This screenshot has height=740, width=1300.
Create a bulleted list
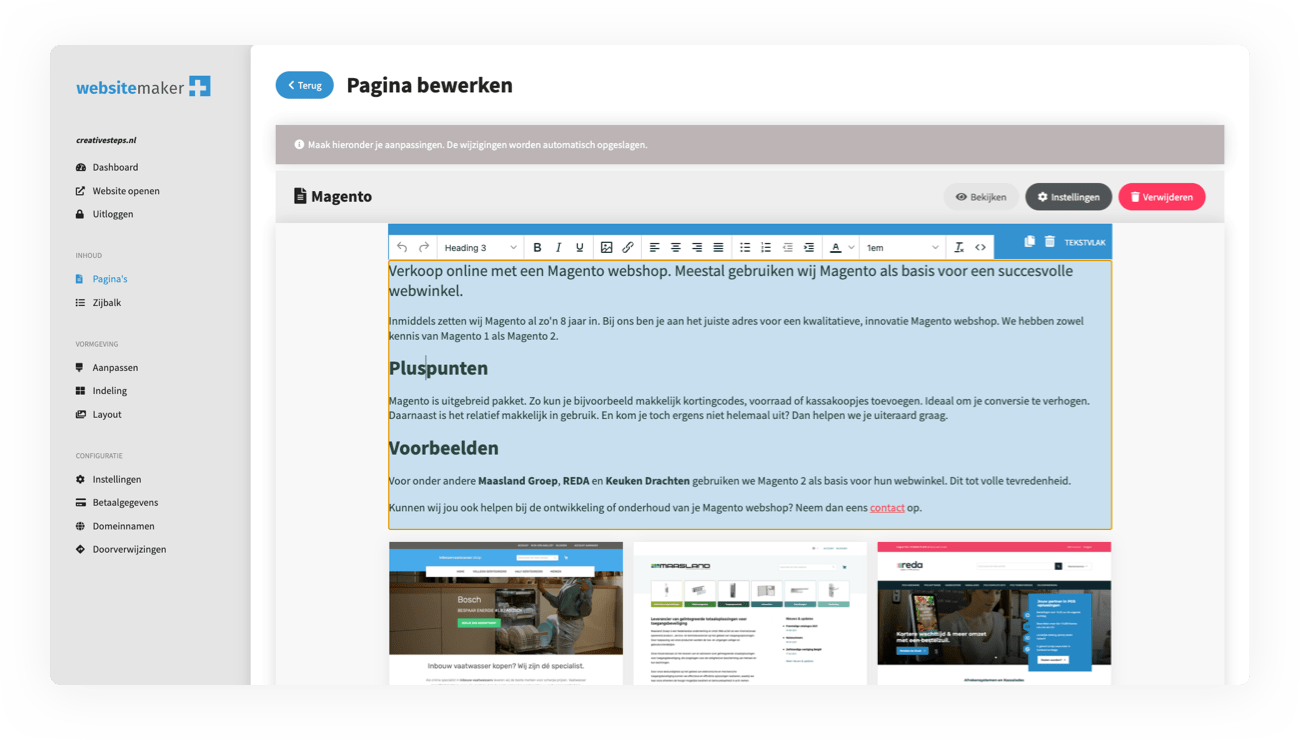pos(745,247)
